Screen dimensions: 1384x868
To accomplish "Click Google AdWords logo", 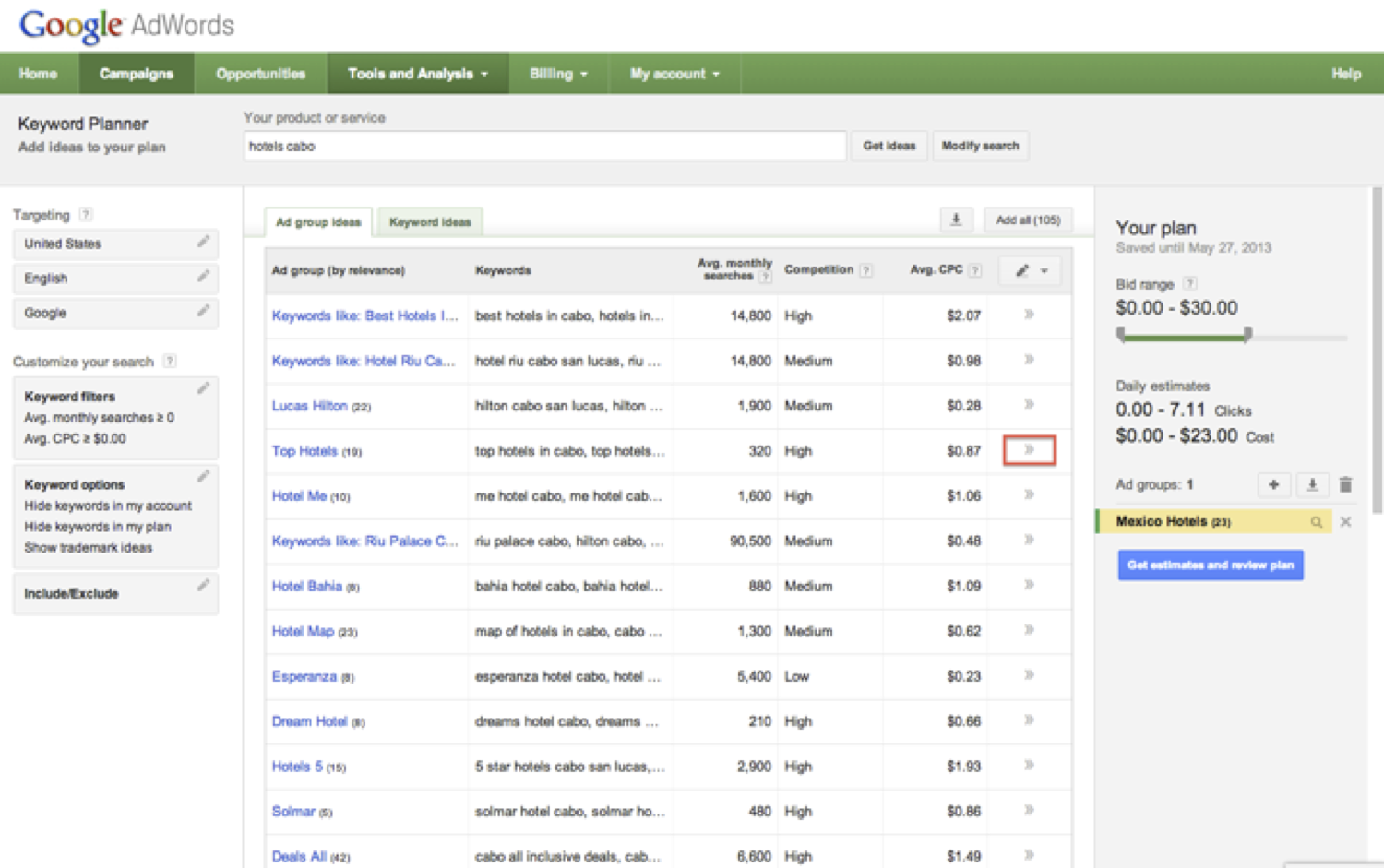I will click(126, 25).
